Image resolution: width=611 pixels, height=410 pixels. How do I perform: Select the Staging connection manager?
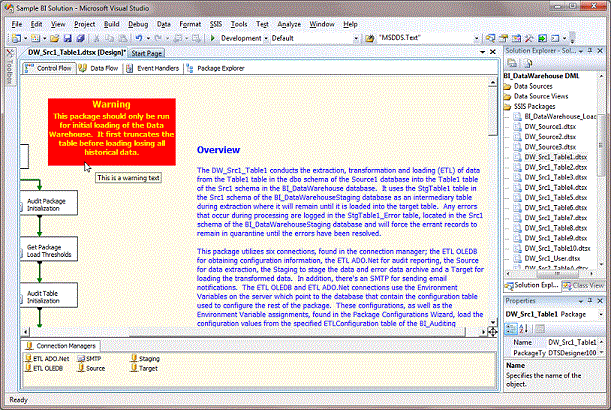(145, 359)
